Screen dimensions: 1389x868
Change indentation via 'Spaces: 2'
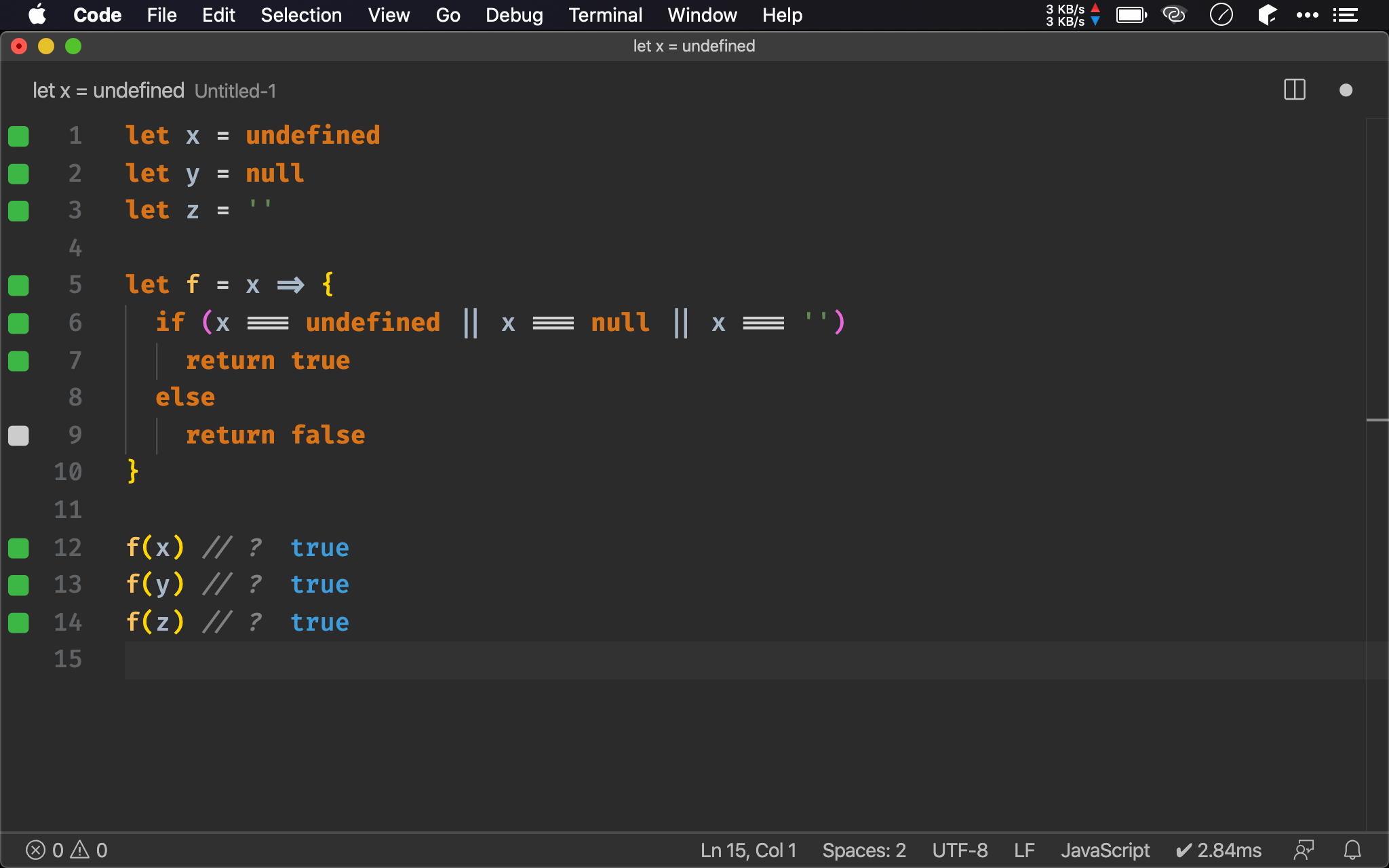coord(864,850)
